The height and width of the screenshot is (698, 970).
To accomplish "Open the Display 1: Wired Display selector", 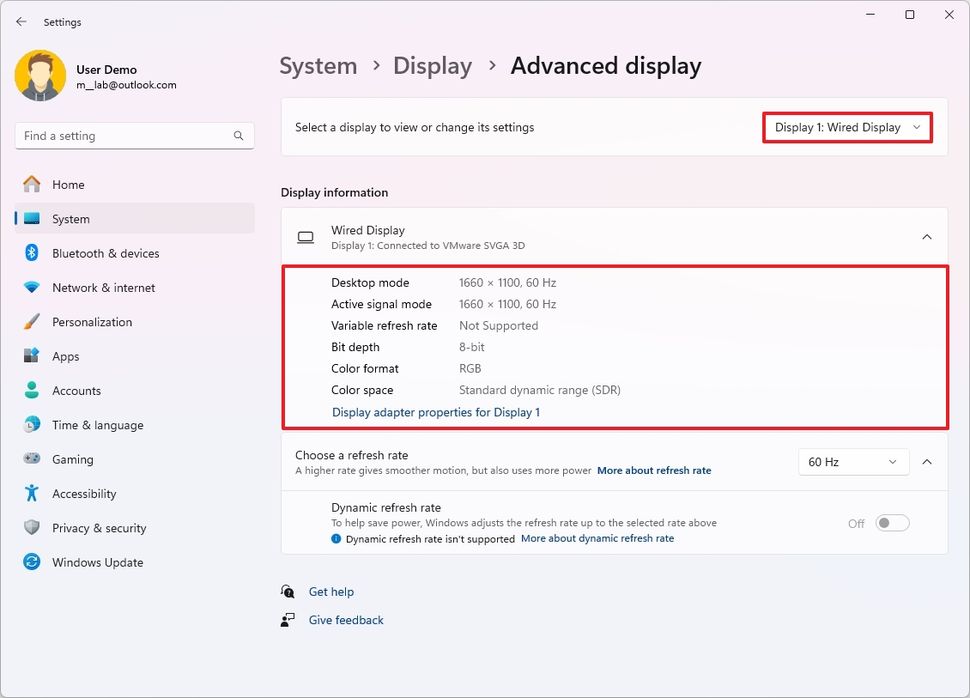I will 846,127.
